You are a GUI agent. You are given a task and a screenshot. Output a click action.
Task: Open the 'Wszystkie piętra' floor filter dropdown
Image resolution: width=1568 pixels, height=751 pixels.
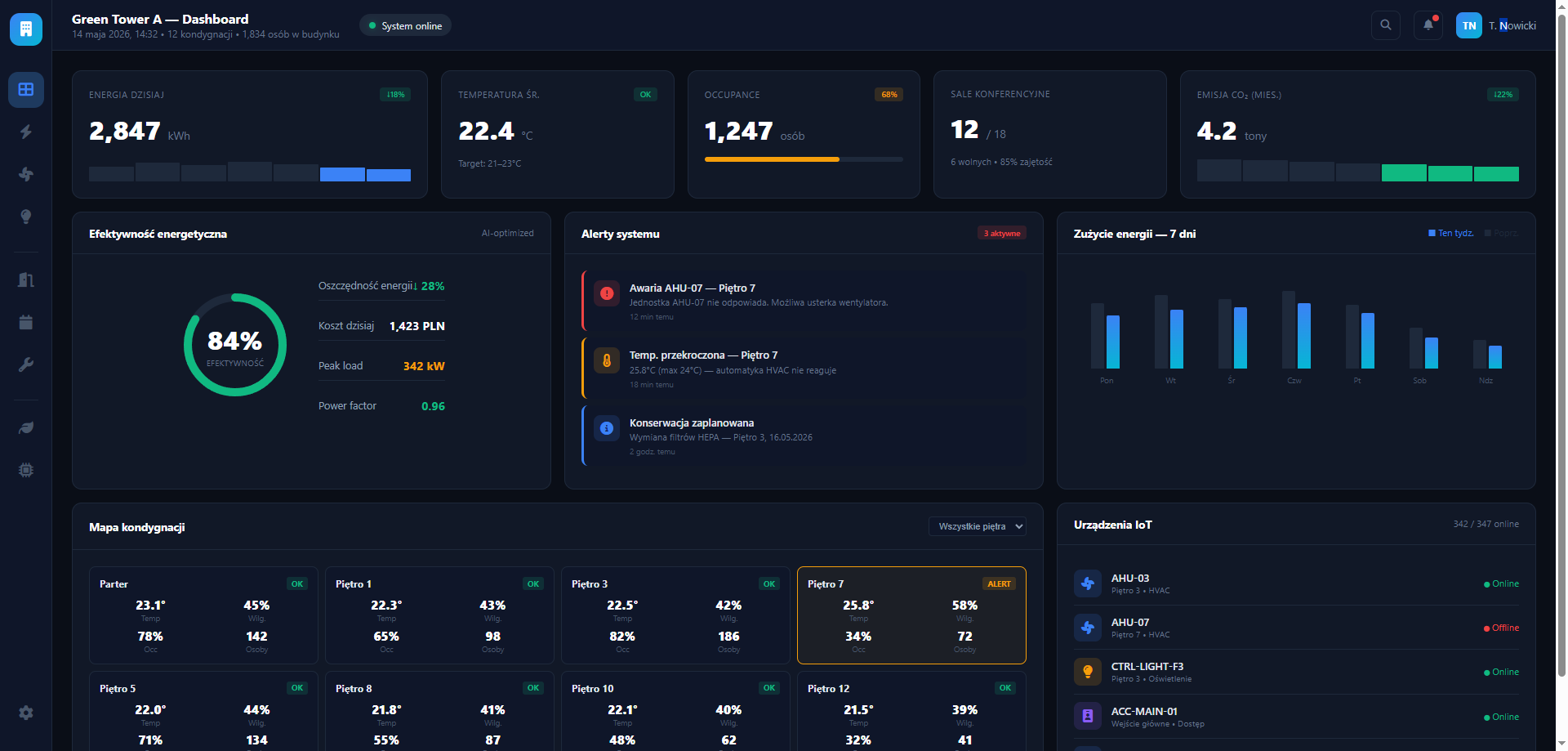click(978, 526)
